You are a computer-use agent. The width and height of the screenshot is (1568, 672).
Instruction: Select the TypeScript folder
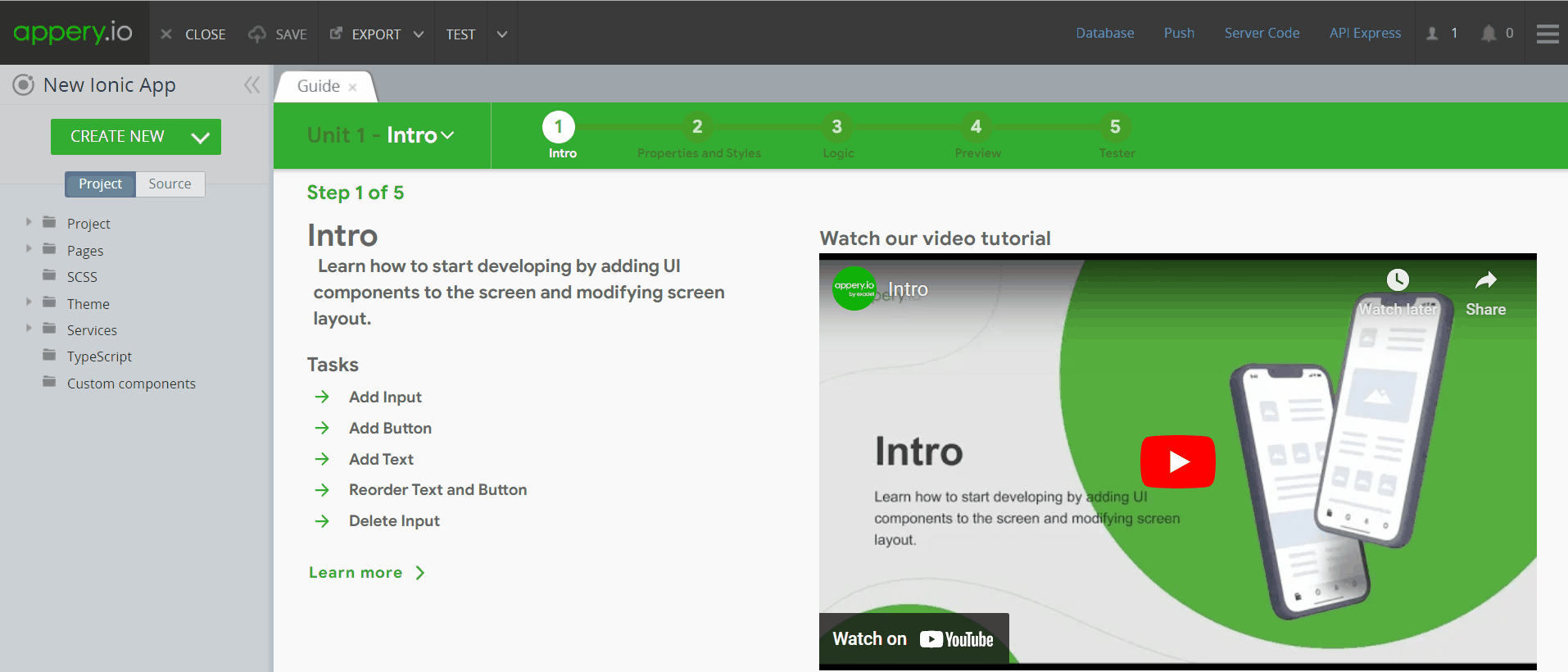coord(99,356)
